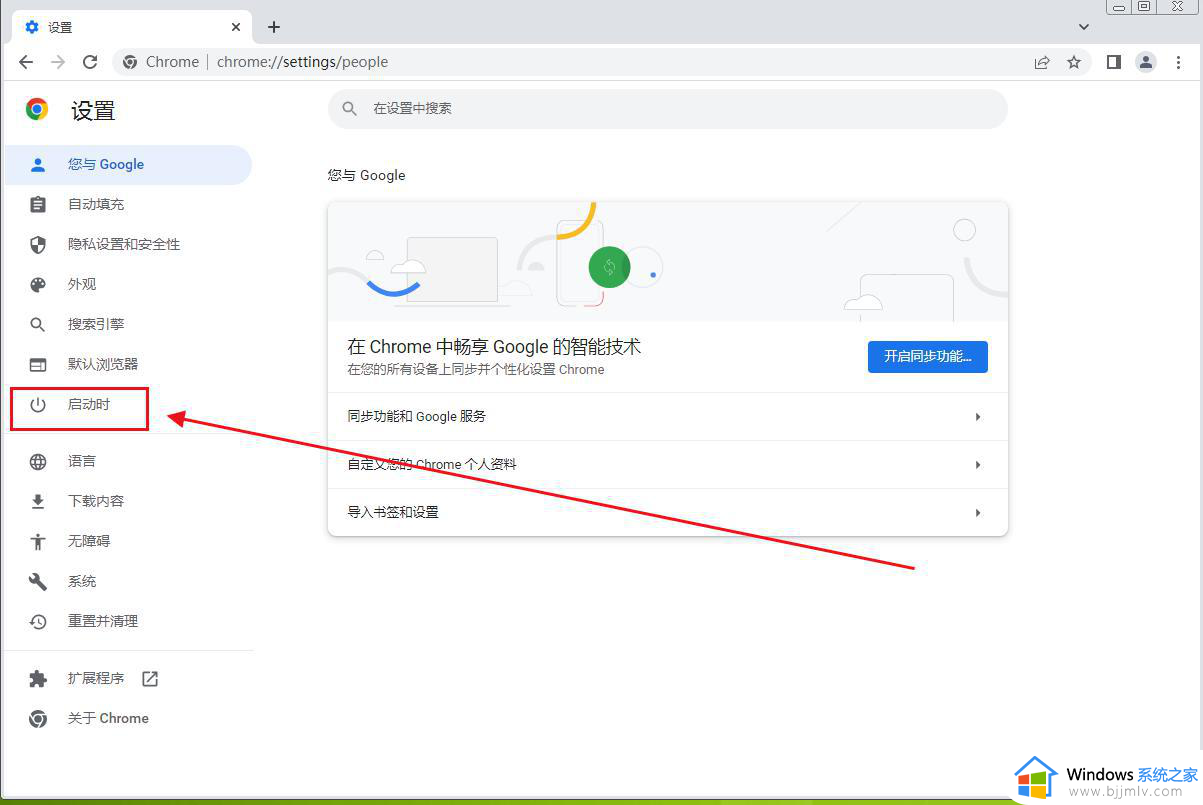Click the Chrome site info chip
Viewport: 1203px width, 805px height.
point(161,62)
